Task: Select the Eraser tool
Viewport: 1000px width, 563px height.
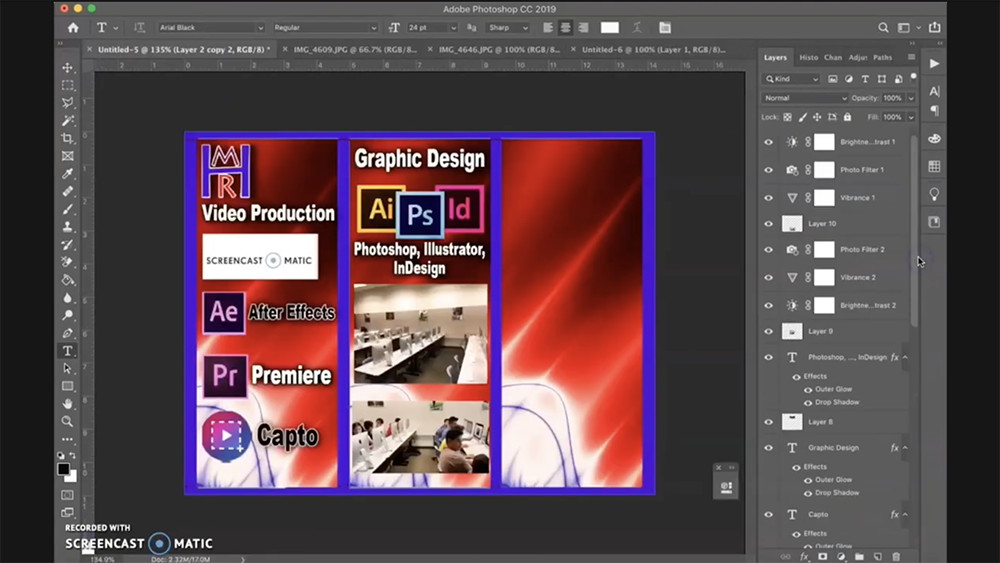Action: coord(68,262)
